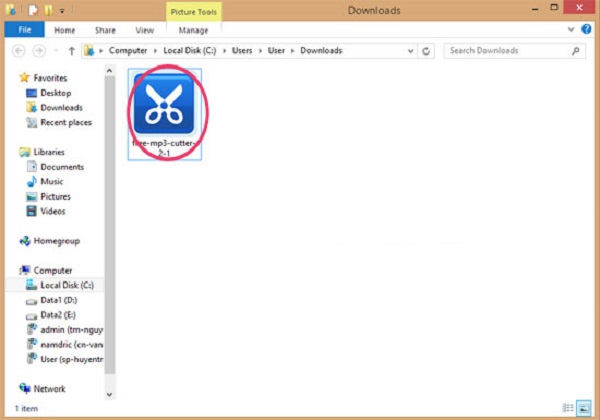Click the Homegroup icon
This screenshot has height=420, width=600.
click(x=25, y=241)
